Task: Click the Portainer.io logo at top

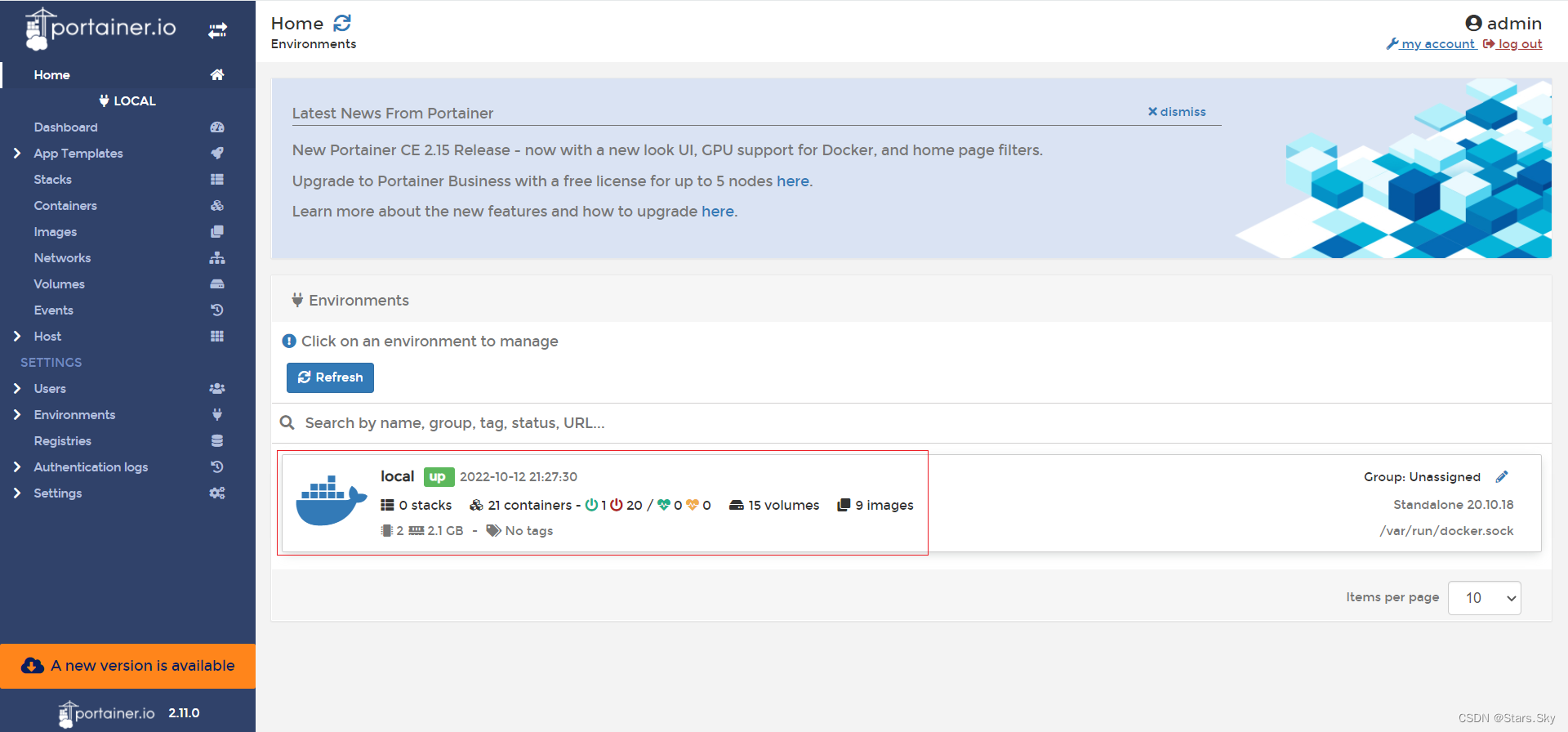Action: pyautogui.click(x=100, y=29)
